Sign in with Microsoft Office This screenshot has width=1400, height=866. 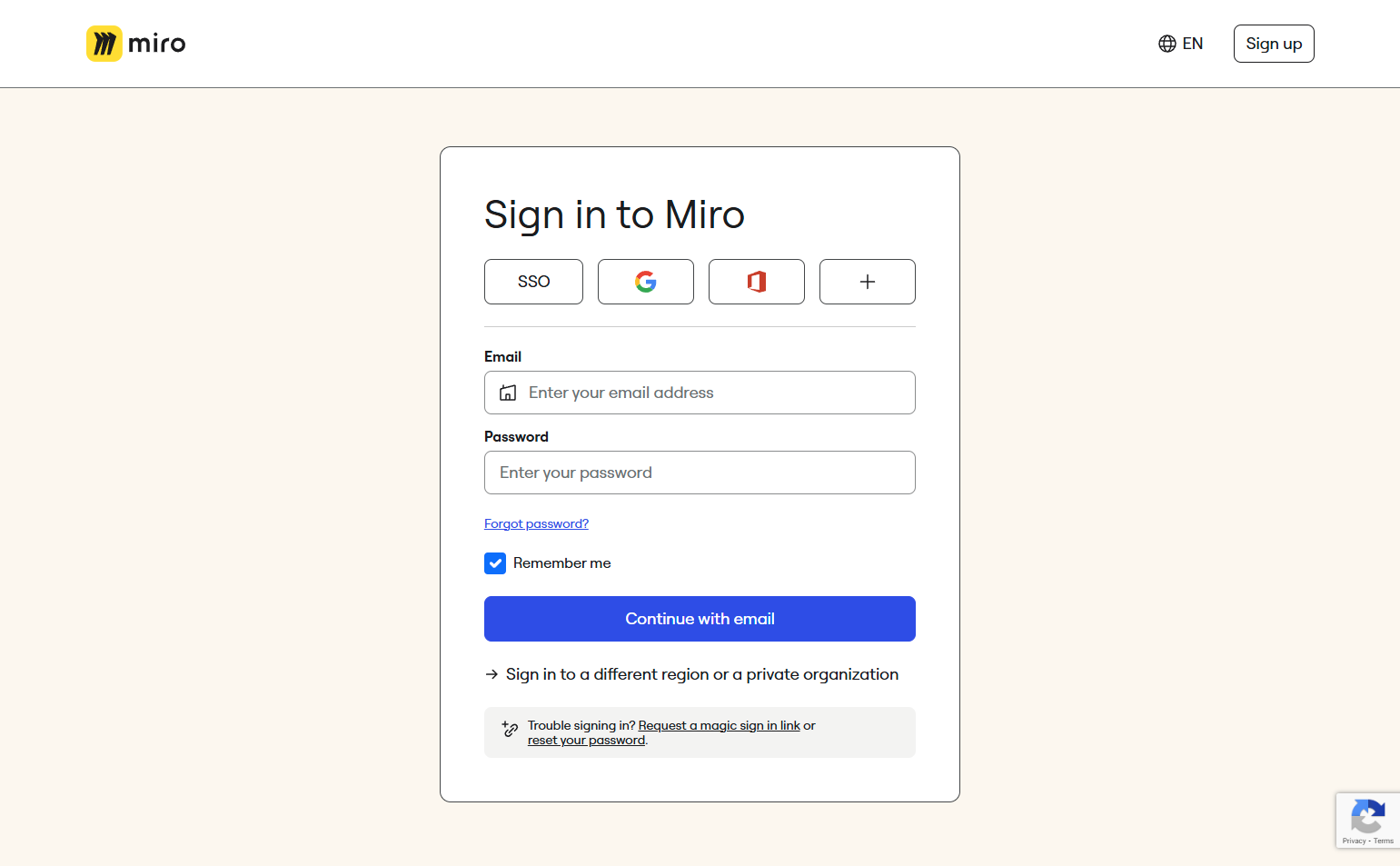pyautogui.click(x=756, y=282)
